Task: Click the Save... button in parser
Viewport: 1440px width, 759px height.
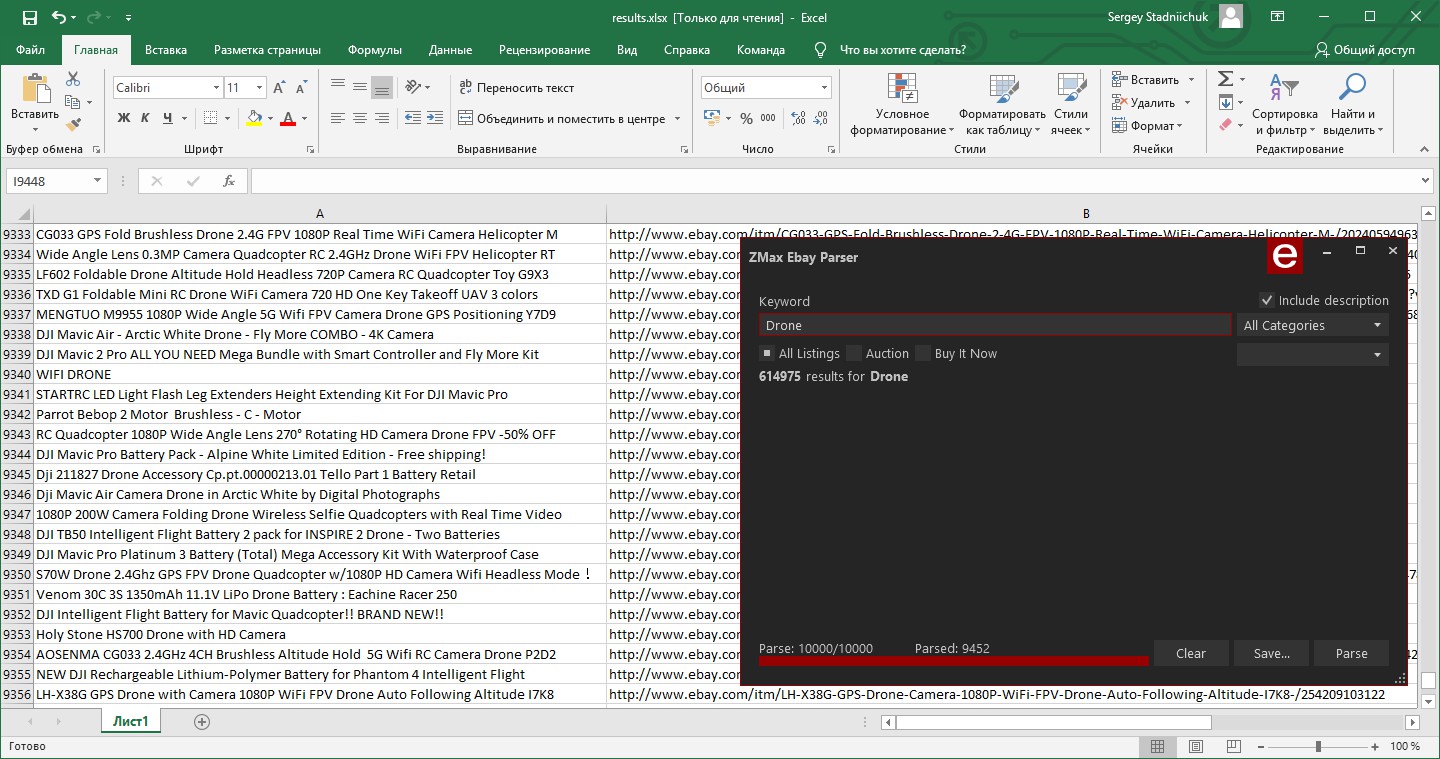Action: tap(1271, 653)
